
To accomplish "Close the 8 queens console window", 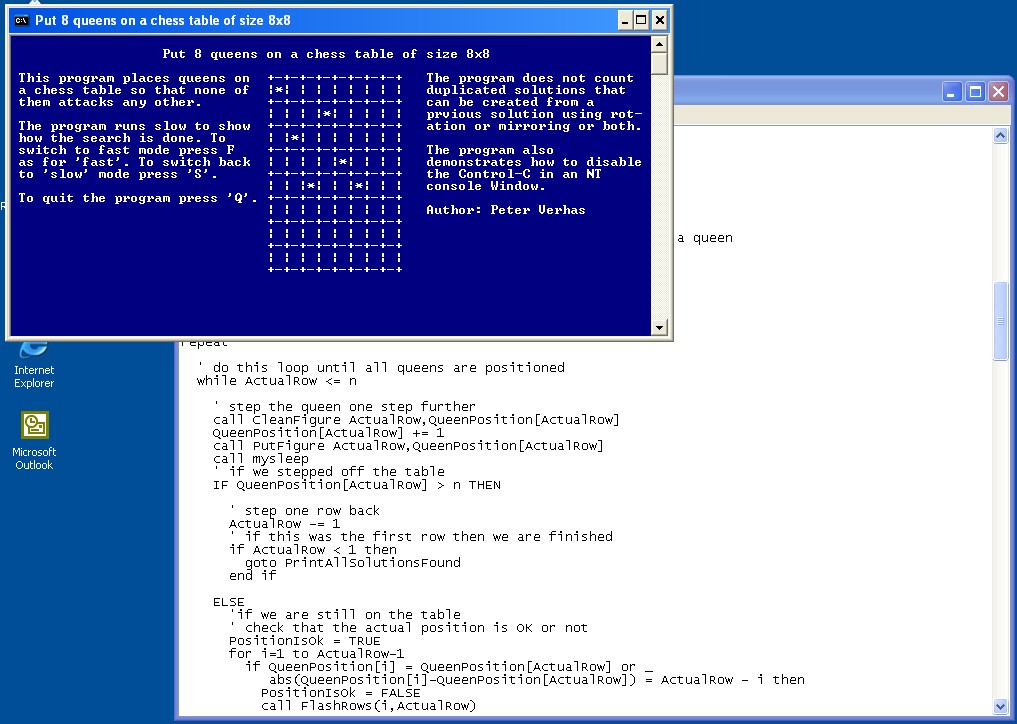I will 659,20.
